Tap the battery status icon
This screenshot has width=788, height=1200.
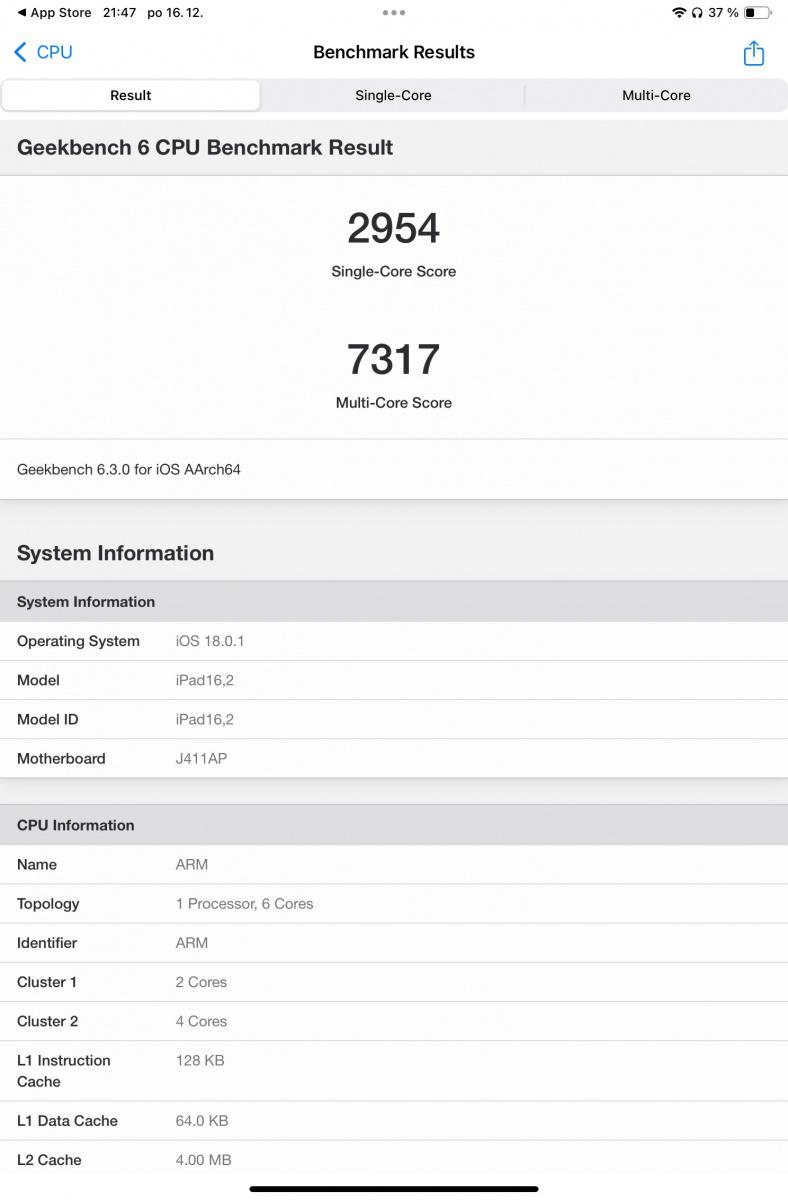(x=757, y=13)
